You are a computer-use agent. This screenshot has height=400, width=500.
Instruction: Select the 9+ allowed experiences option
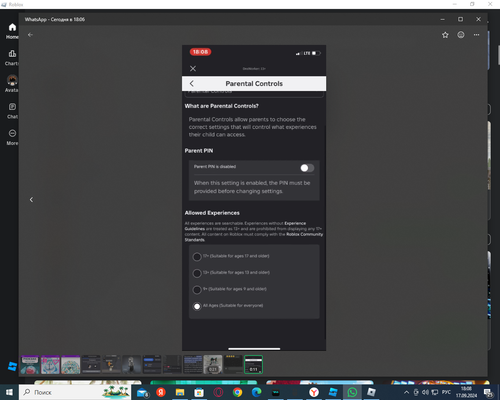(197, 289)
